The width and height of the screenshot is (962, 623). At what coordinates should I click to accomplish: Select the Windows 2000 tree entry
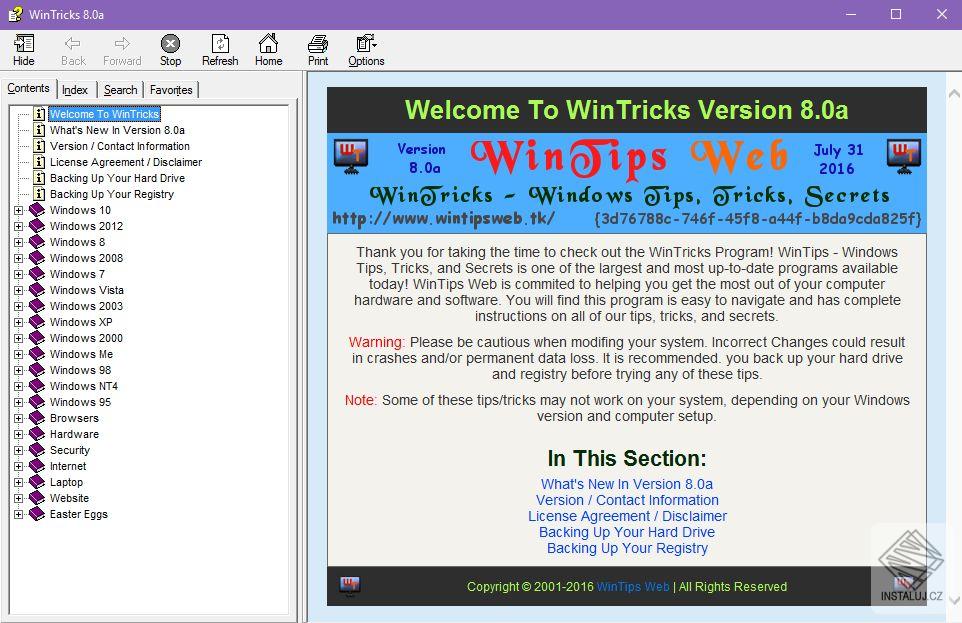tap(86, 338)
